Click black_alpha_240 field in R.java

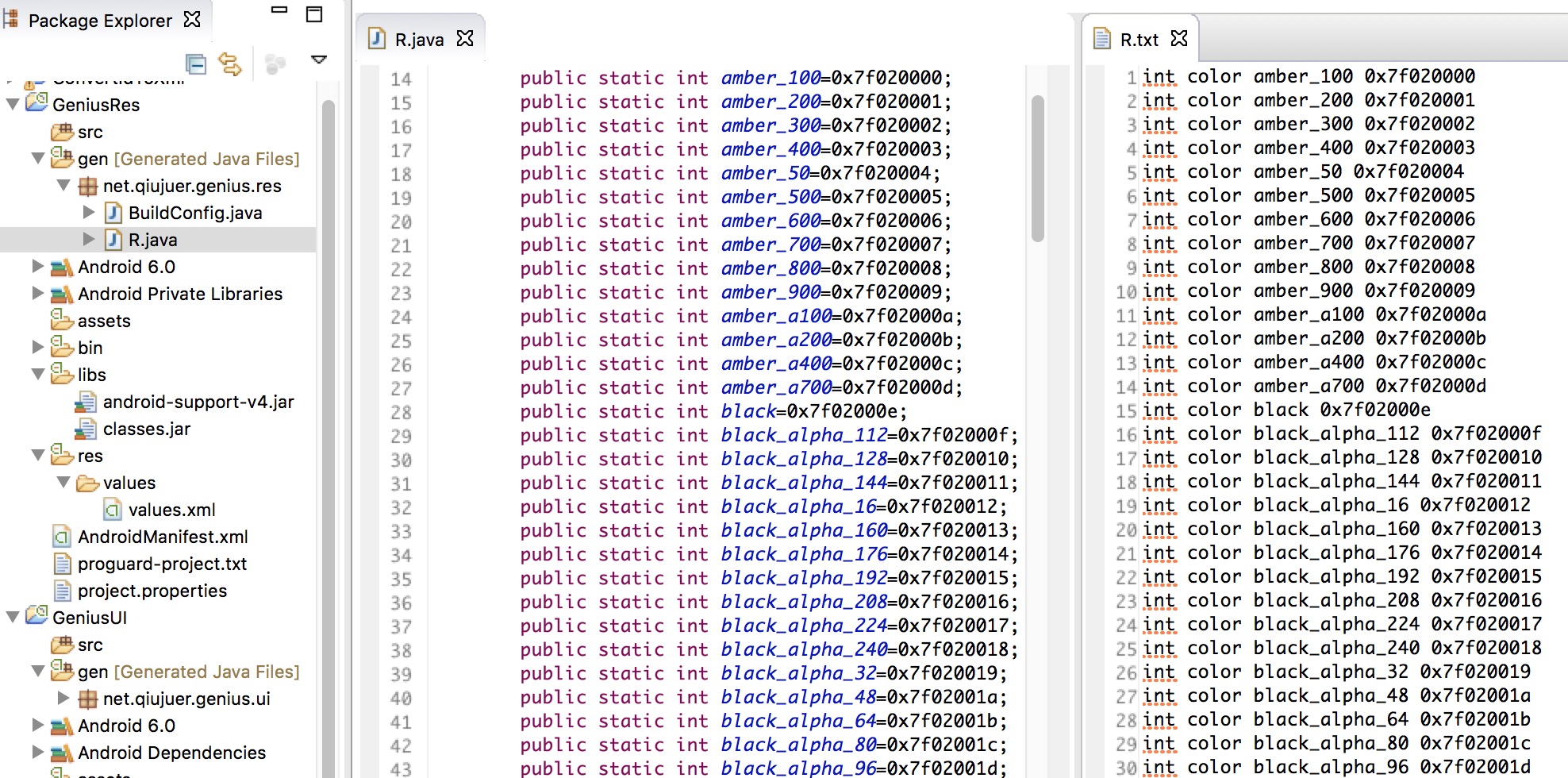point(804,649)
